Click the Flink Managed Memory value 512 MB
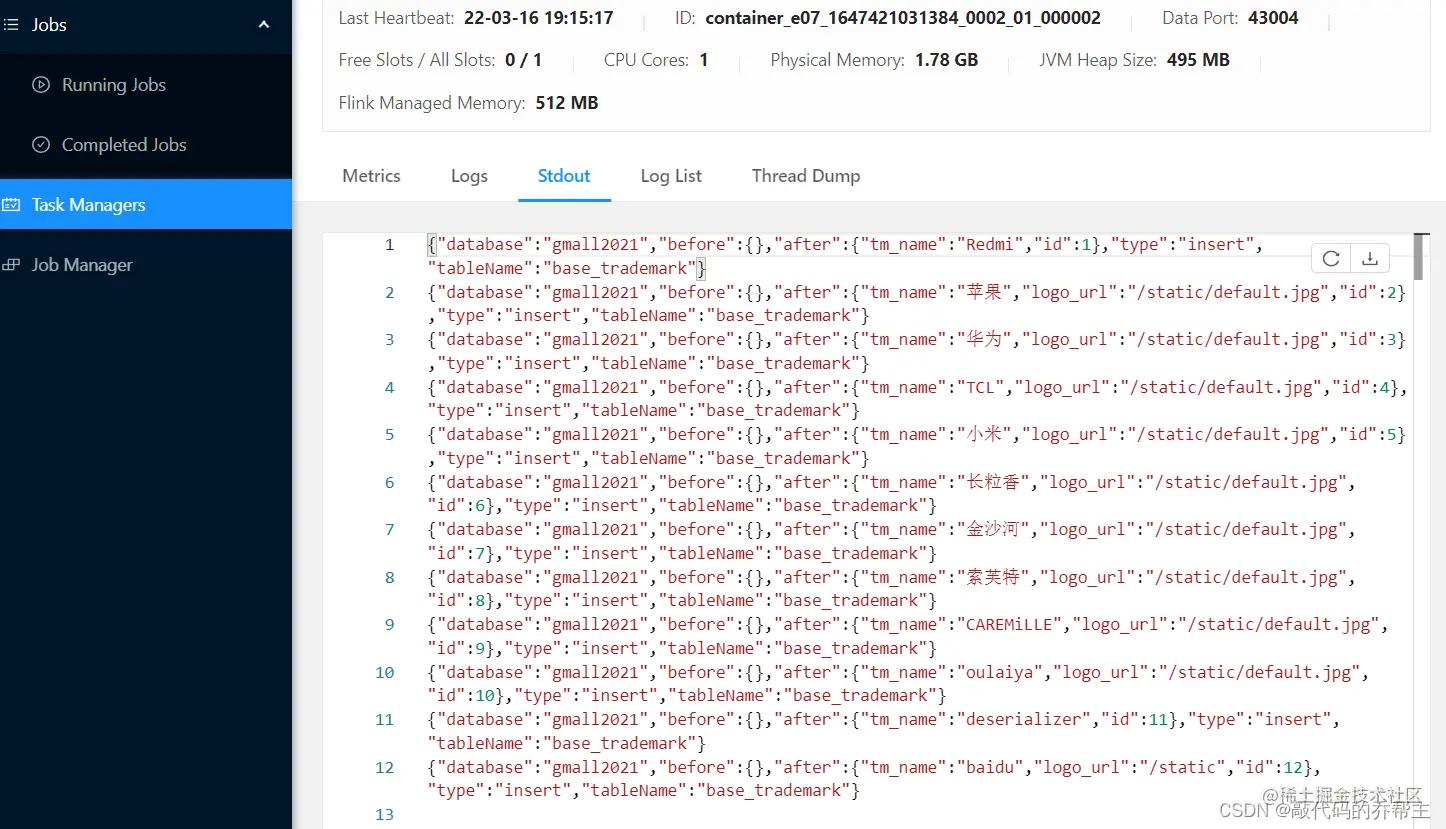 pos(567,103)
